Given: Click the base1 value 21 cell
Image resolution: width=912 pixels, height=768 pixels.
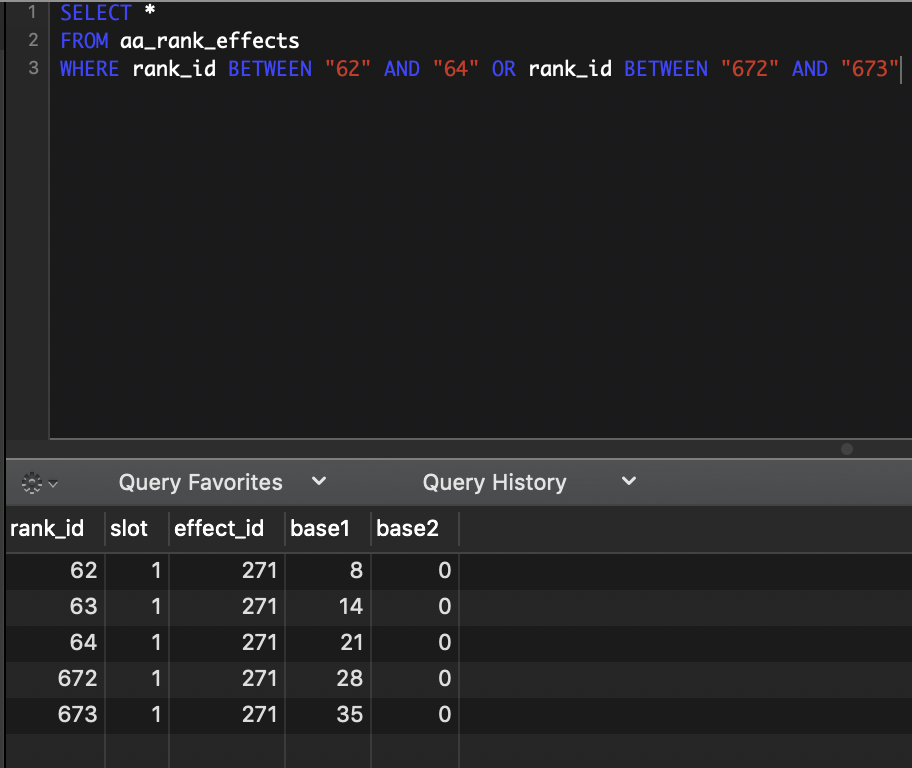Looking at the screenshot, I should (x=350, y=643).
